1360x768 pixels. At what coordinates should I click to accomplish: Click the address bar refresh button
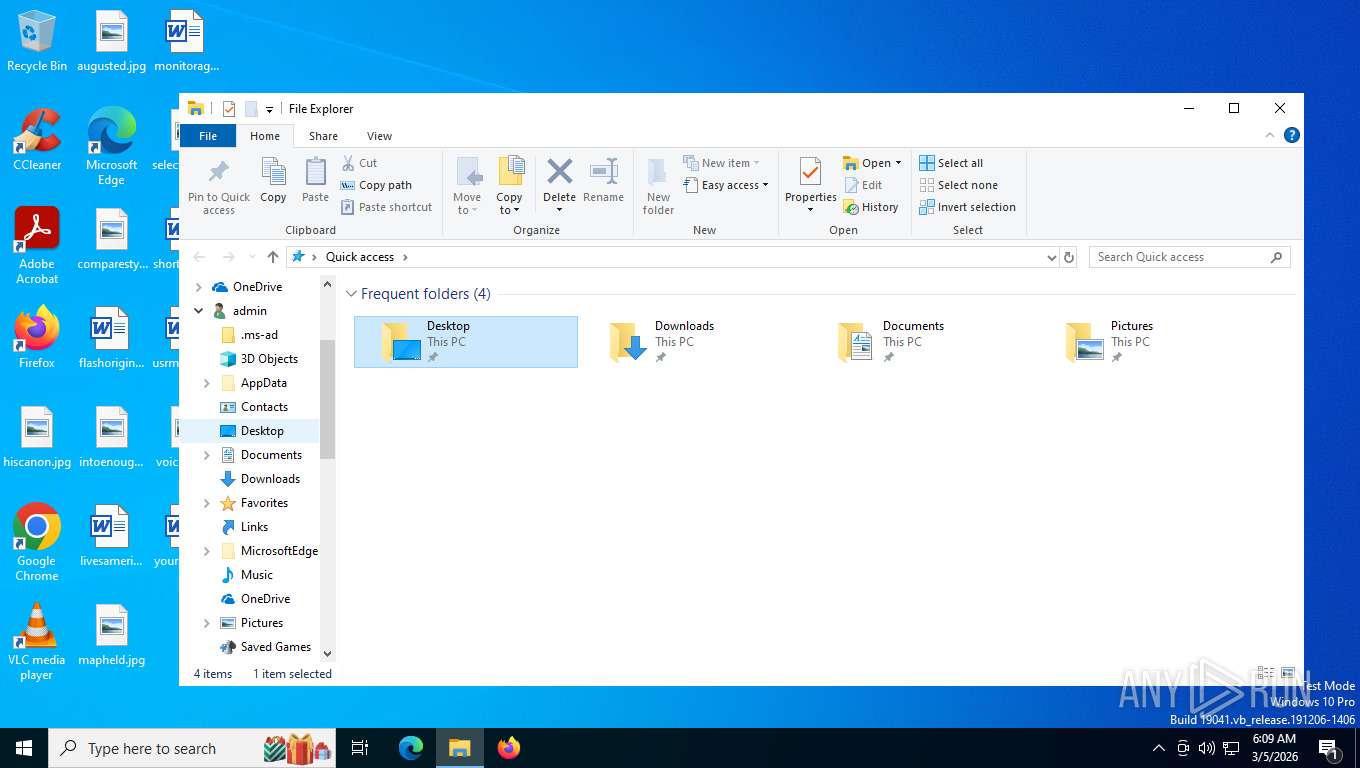coord(1069,257)
